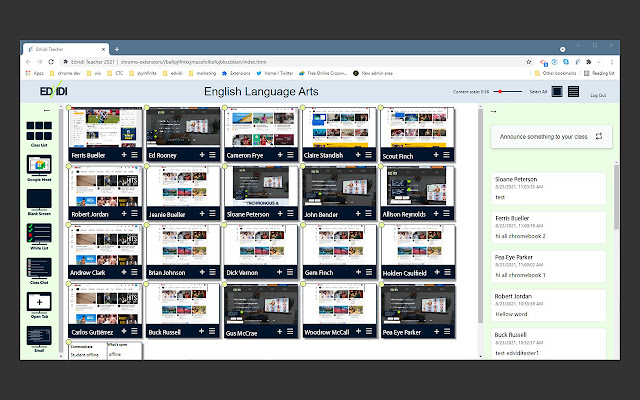Collapse the right announcements panel with the arrow
The image size is (640, 400).
(x=494, y=111)
